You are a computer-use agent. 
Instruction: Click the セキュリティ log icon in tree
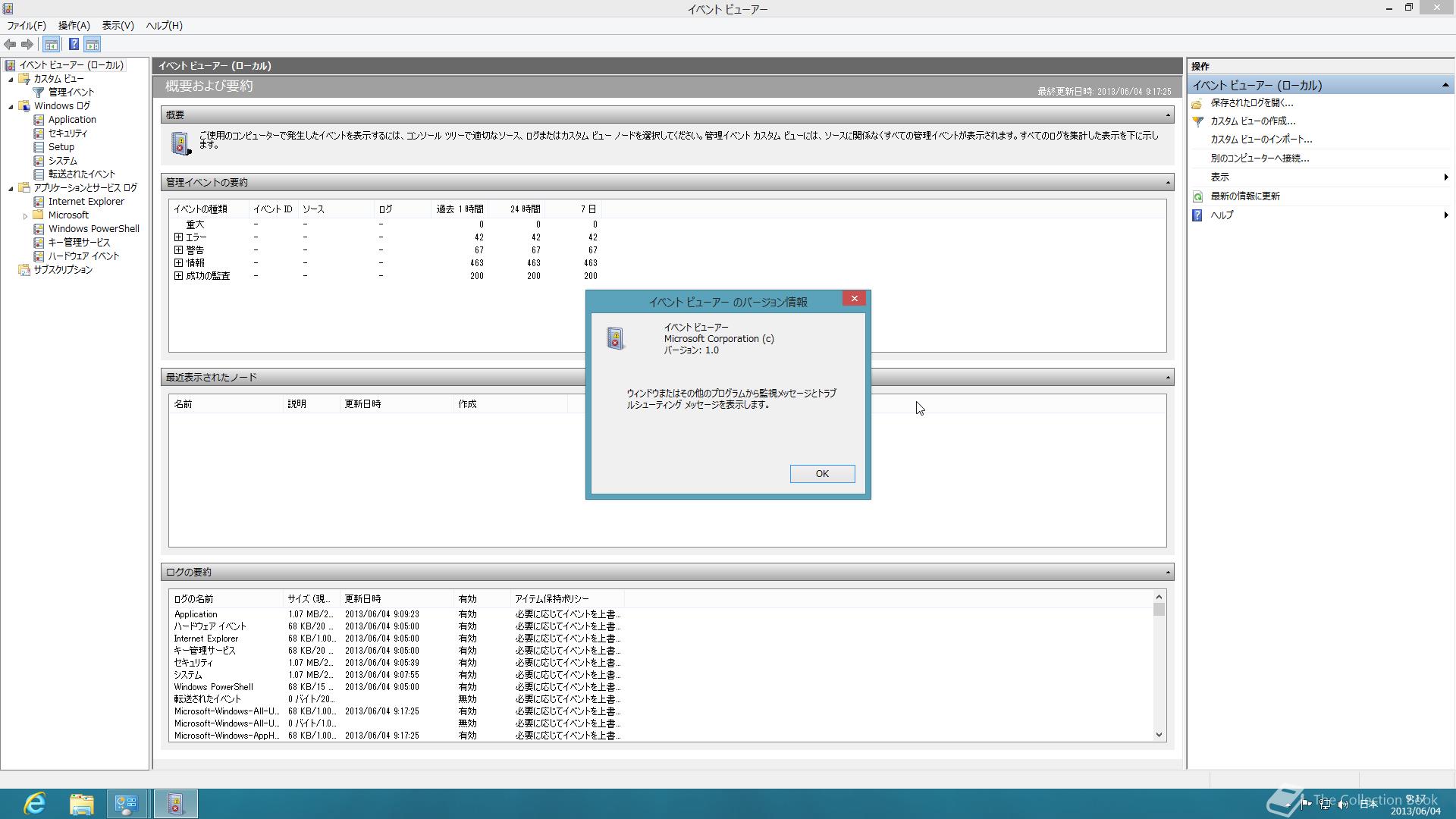pos(39,133)
